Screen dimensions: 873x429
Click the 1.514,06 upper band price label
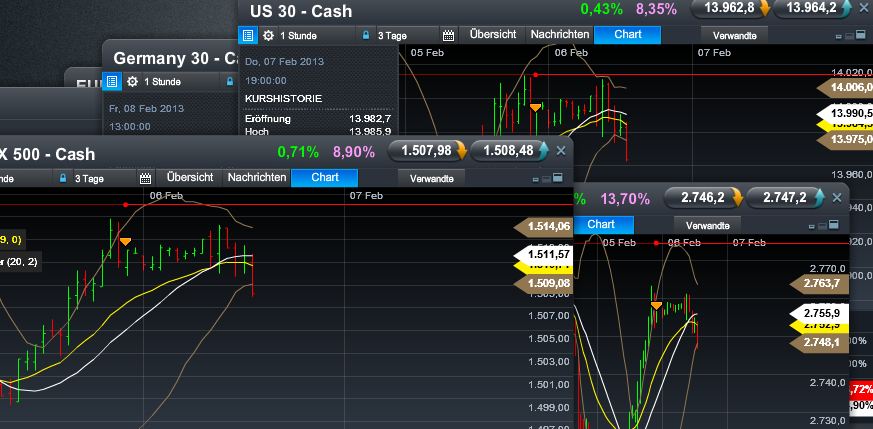543,226
